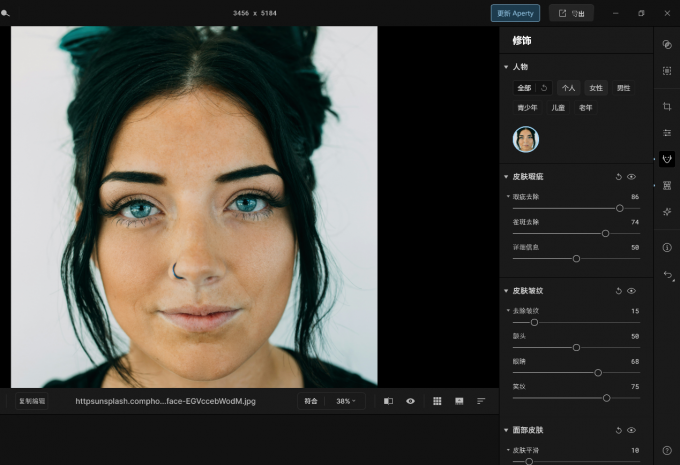This screenshot has height=465, width=680.
Task: Click the 修饰 panel title
Action: tap(522, 41)
